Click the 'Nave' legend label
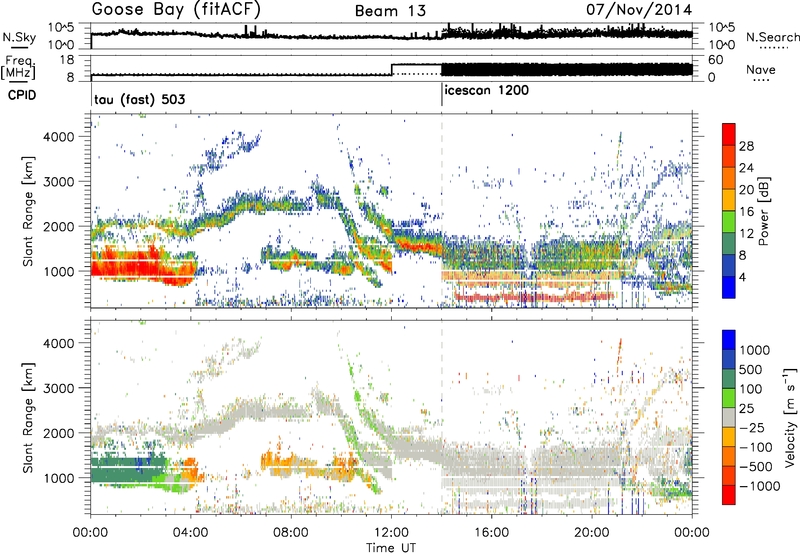 pyautogui.click(x=761, y=69)
